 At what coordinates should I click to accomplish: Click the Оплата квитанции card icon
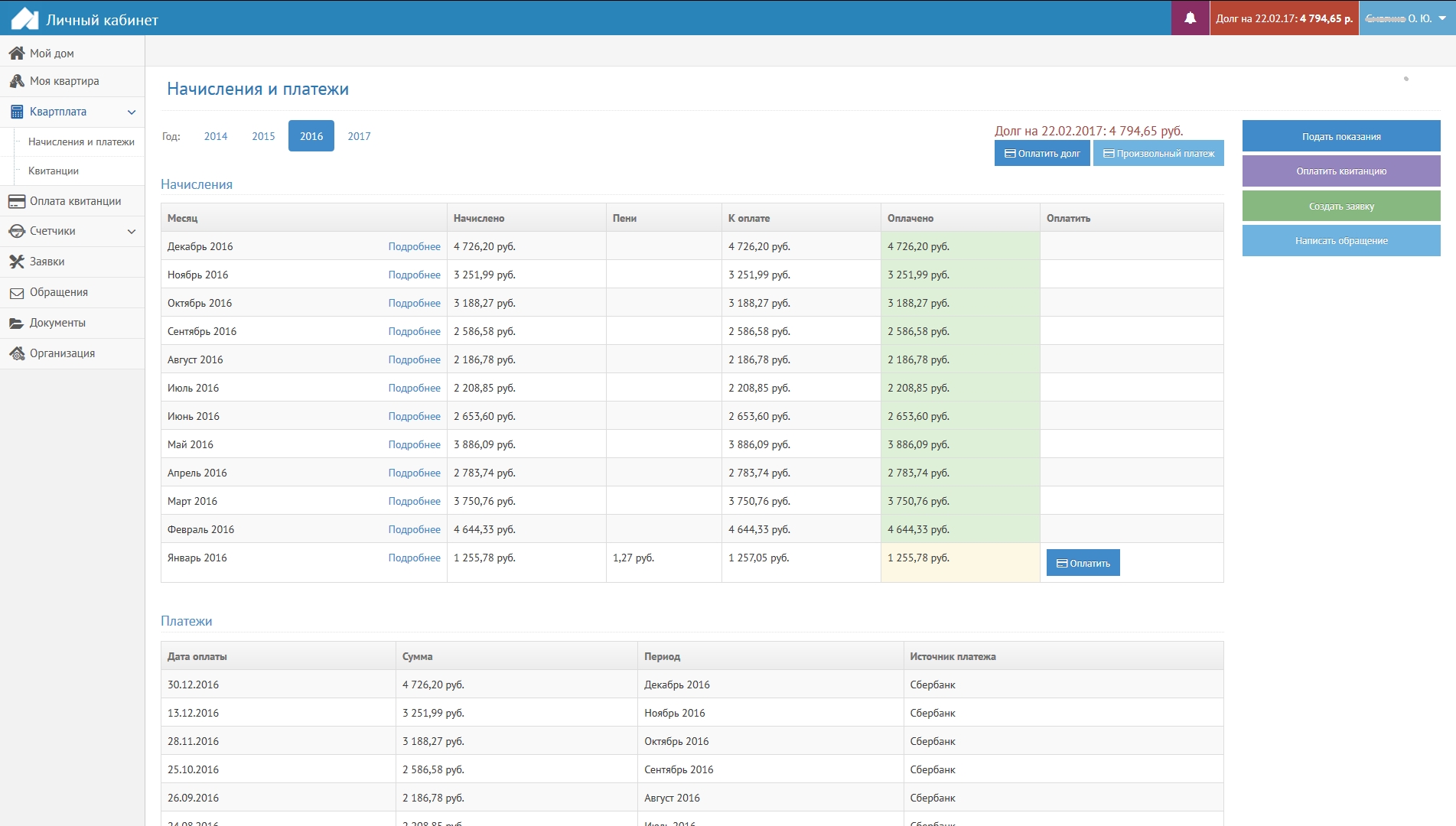17,201
